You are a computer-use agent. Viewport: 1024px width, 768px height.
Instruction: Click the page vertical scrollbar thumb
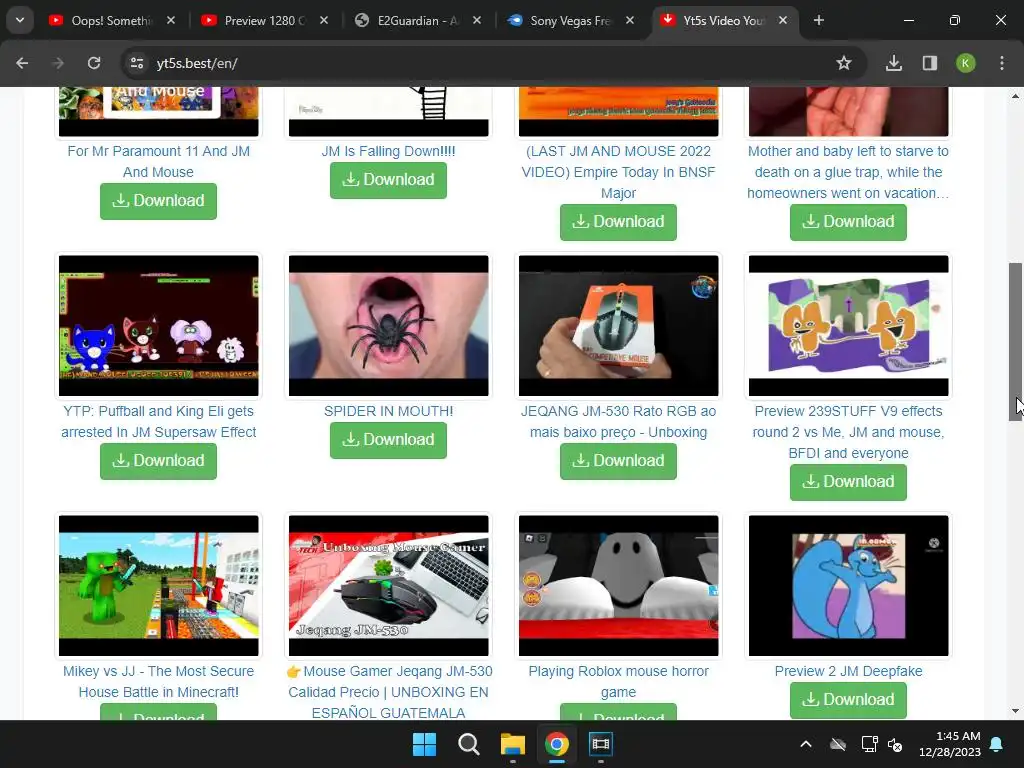tap(1015, 342)
